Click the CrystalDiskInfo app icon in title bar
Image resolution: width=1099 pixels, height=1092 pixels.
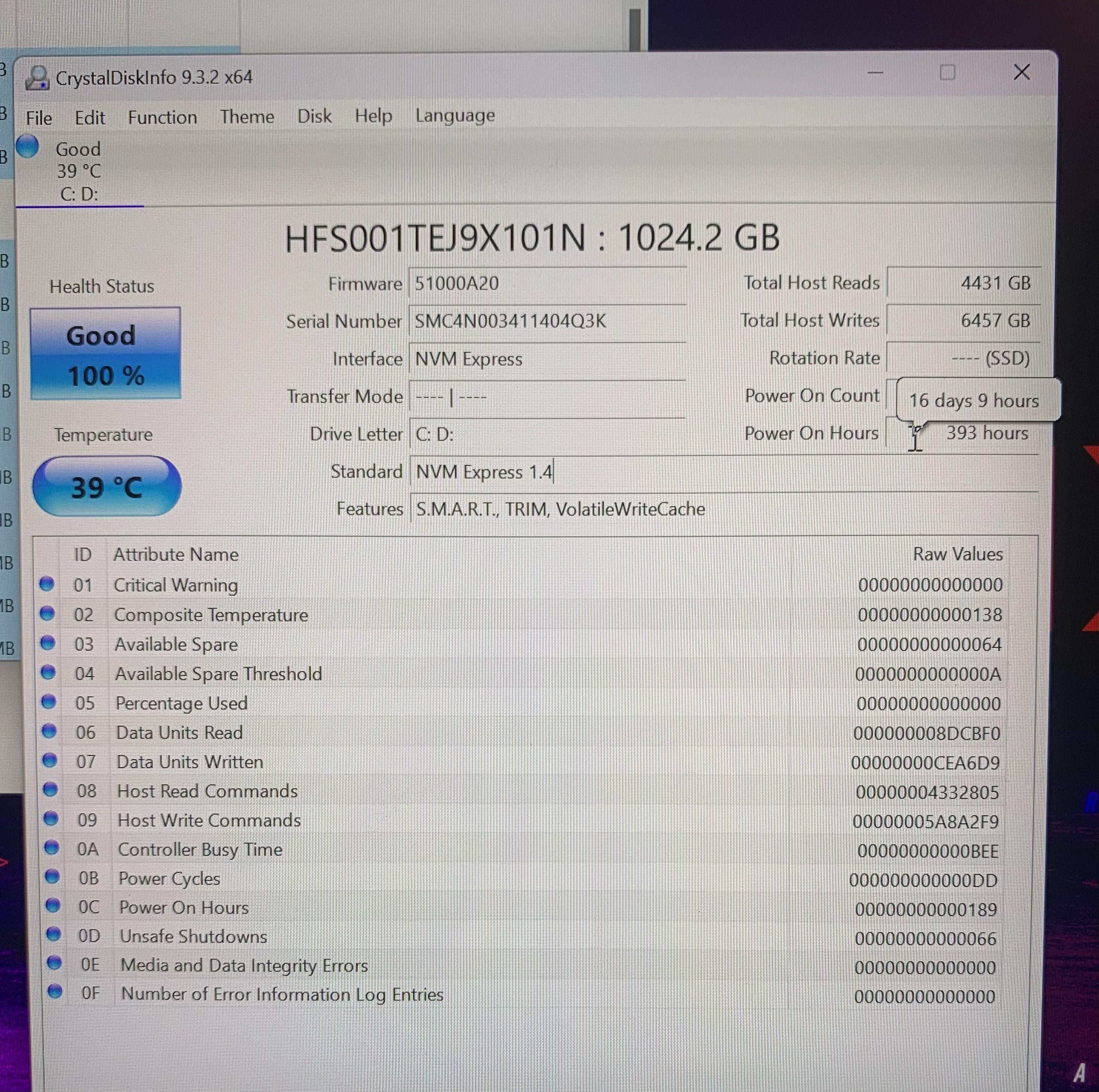(37, 78)
